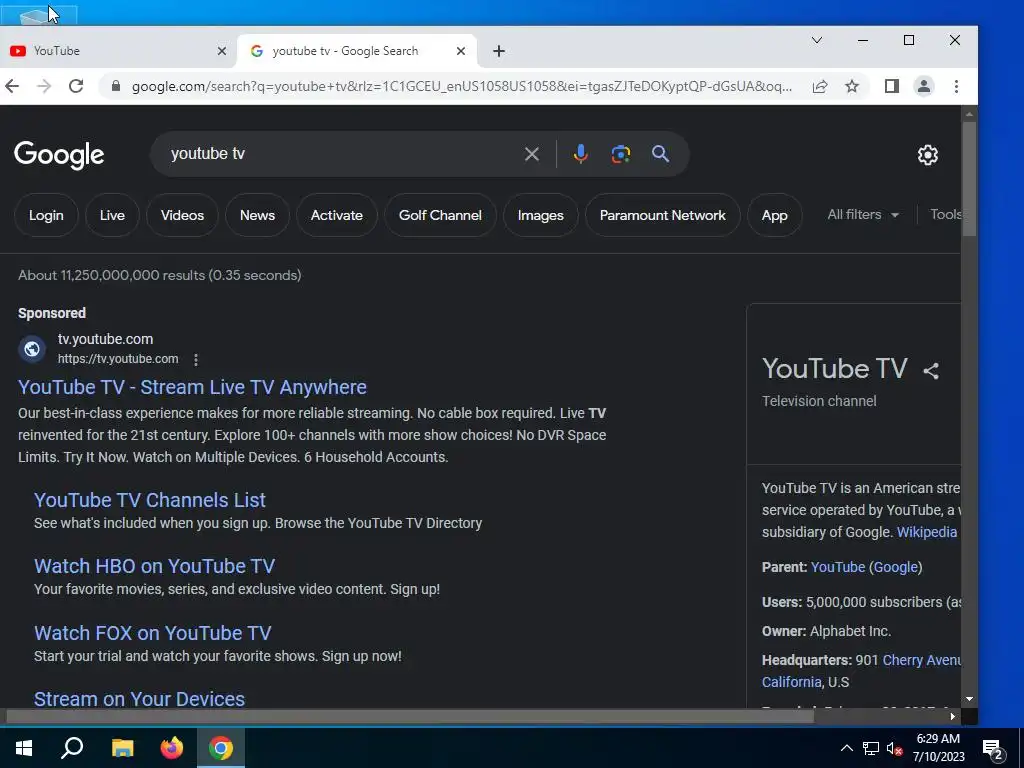Open Chrome's side panel
This screenshot has height=768, width=1024.
[891, 86]
